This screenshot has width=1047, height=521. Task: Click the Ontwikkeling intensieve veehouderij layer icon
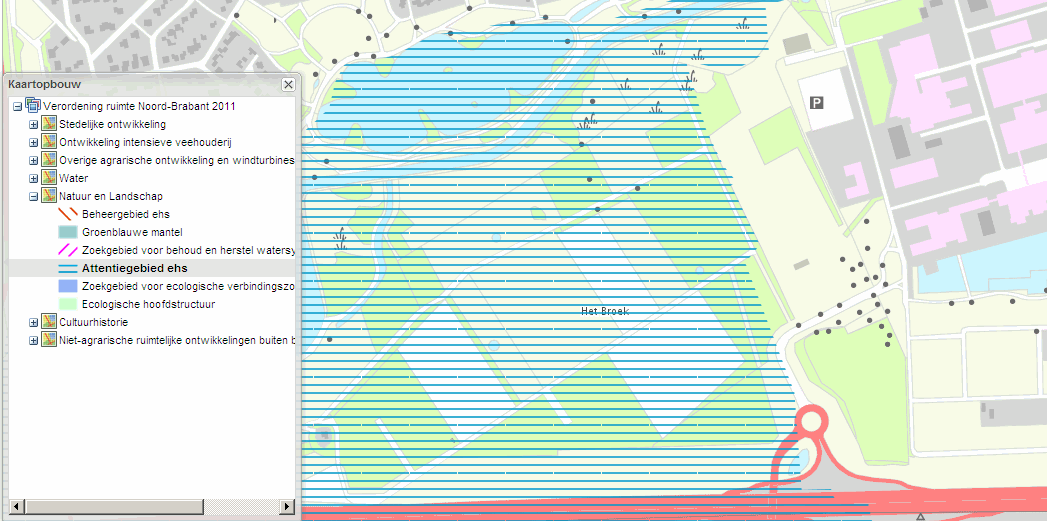[49, 142]
